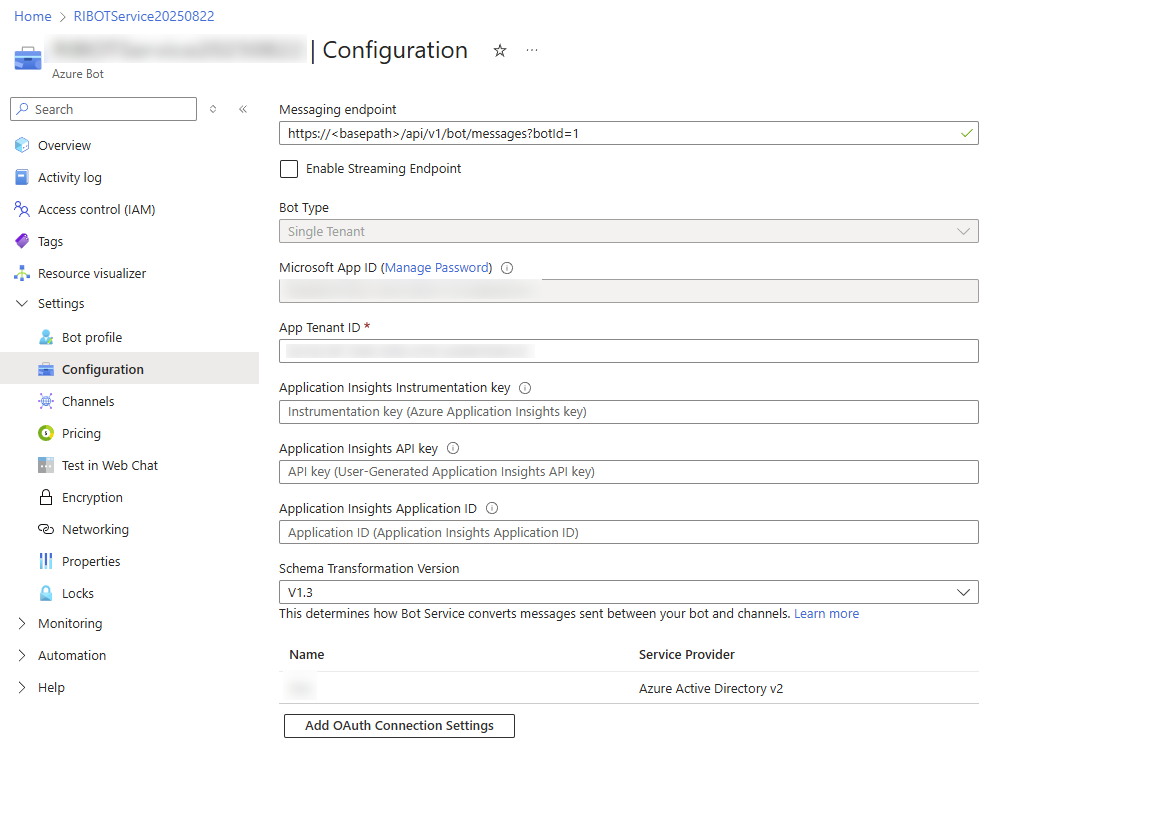
Task: Click the Test in Web Chat icon
Action: [x=46, y=466]
